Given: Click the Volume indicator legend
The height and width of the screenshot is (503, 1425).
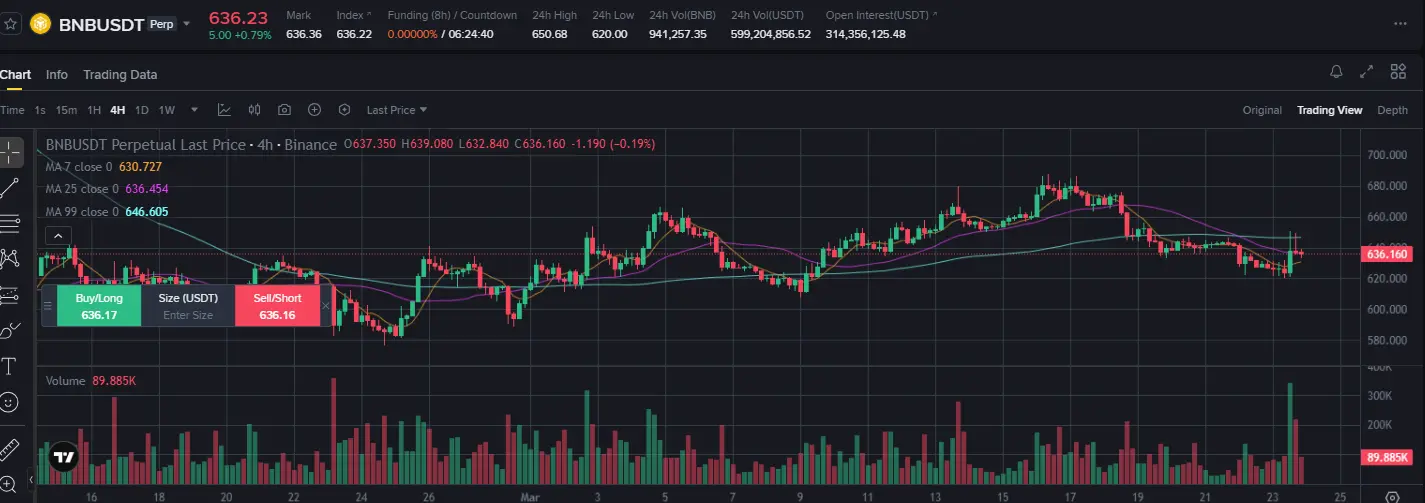Looking at the screenshot, I should click(x=91, y=381).
